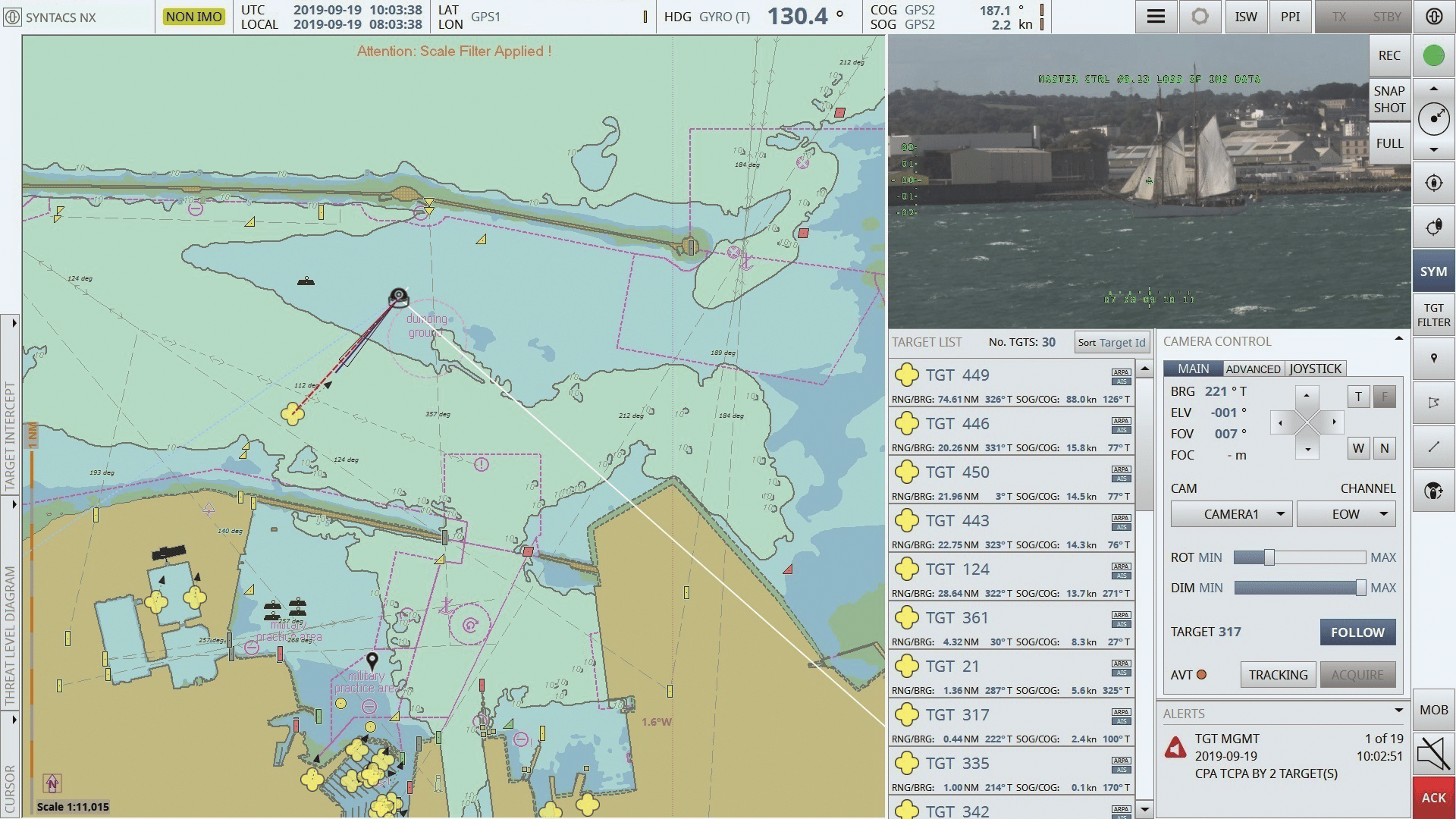1456x819 pixels.
Task: Switch to the JOYSTICK tab
Action: pos(1315,369)
